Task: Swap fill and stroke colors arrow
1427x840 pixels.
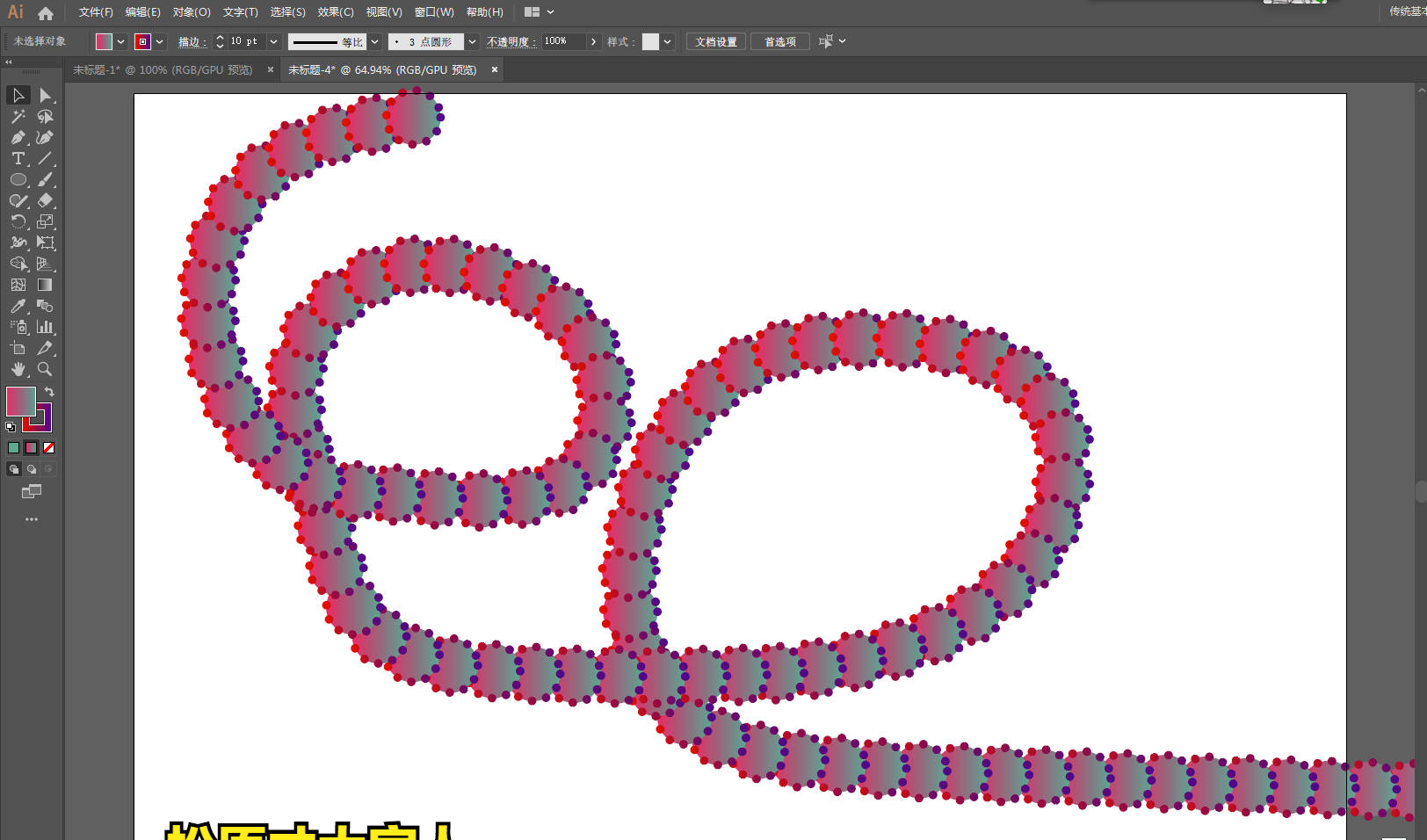Action: pos(49,392)
